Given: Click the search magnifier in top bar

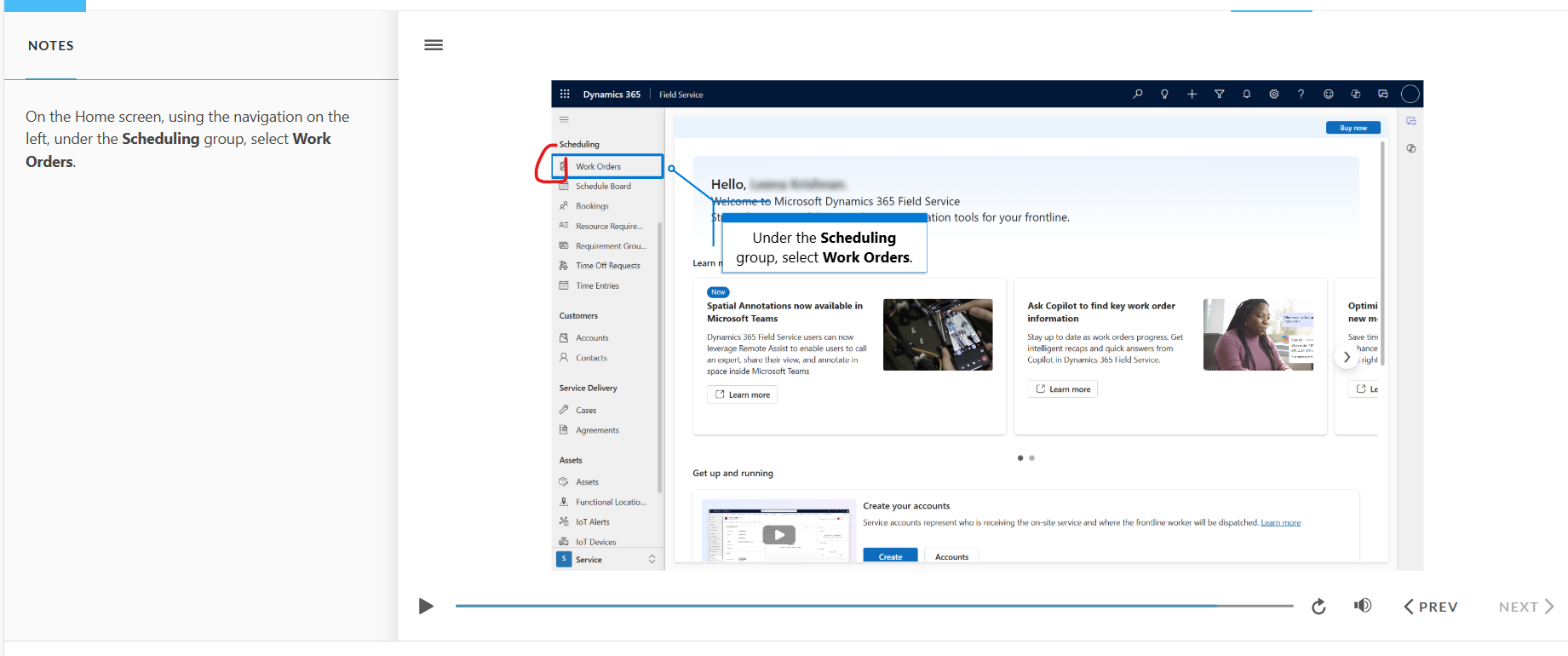Looking at the screenshot, I should click(x=1137, y=95).
